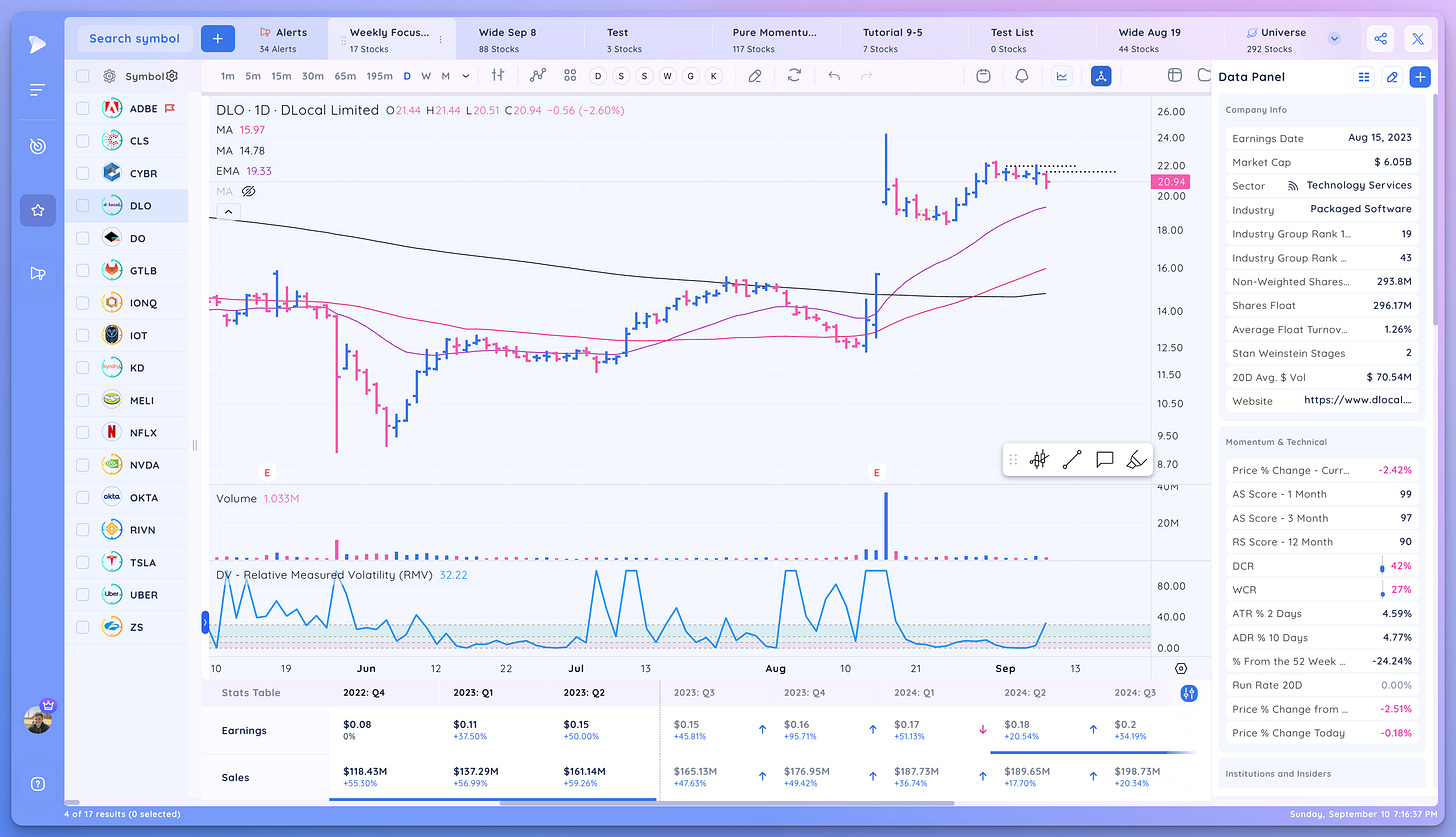The height and width of the screenshot is (837, 1456).
Task: Click the X social icon
Action: (x=1419, y=38)
